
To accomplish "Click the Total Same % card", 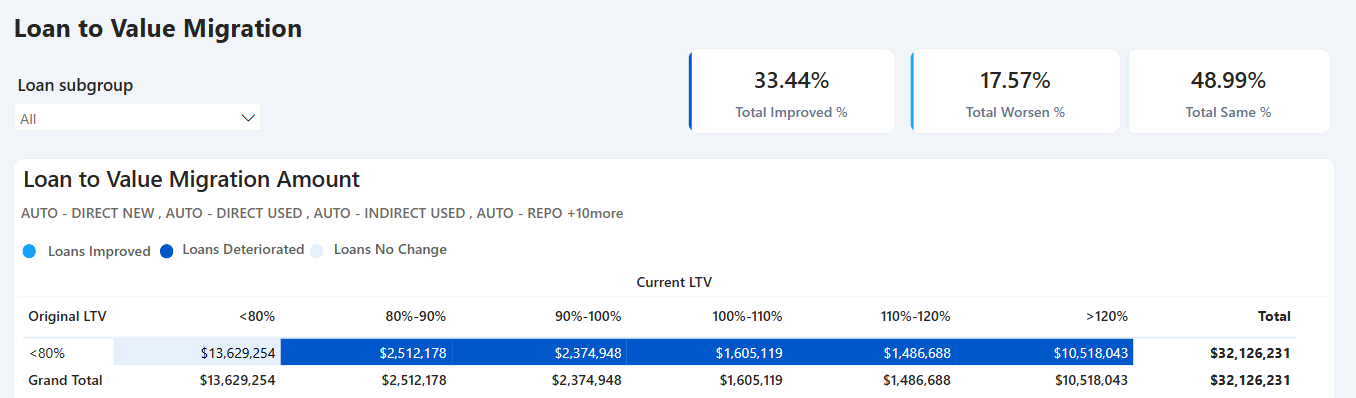I will [1229, 91].
